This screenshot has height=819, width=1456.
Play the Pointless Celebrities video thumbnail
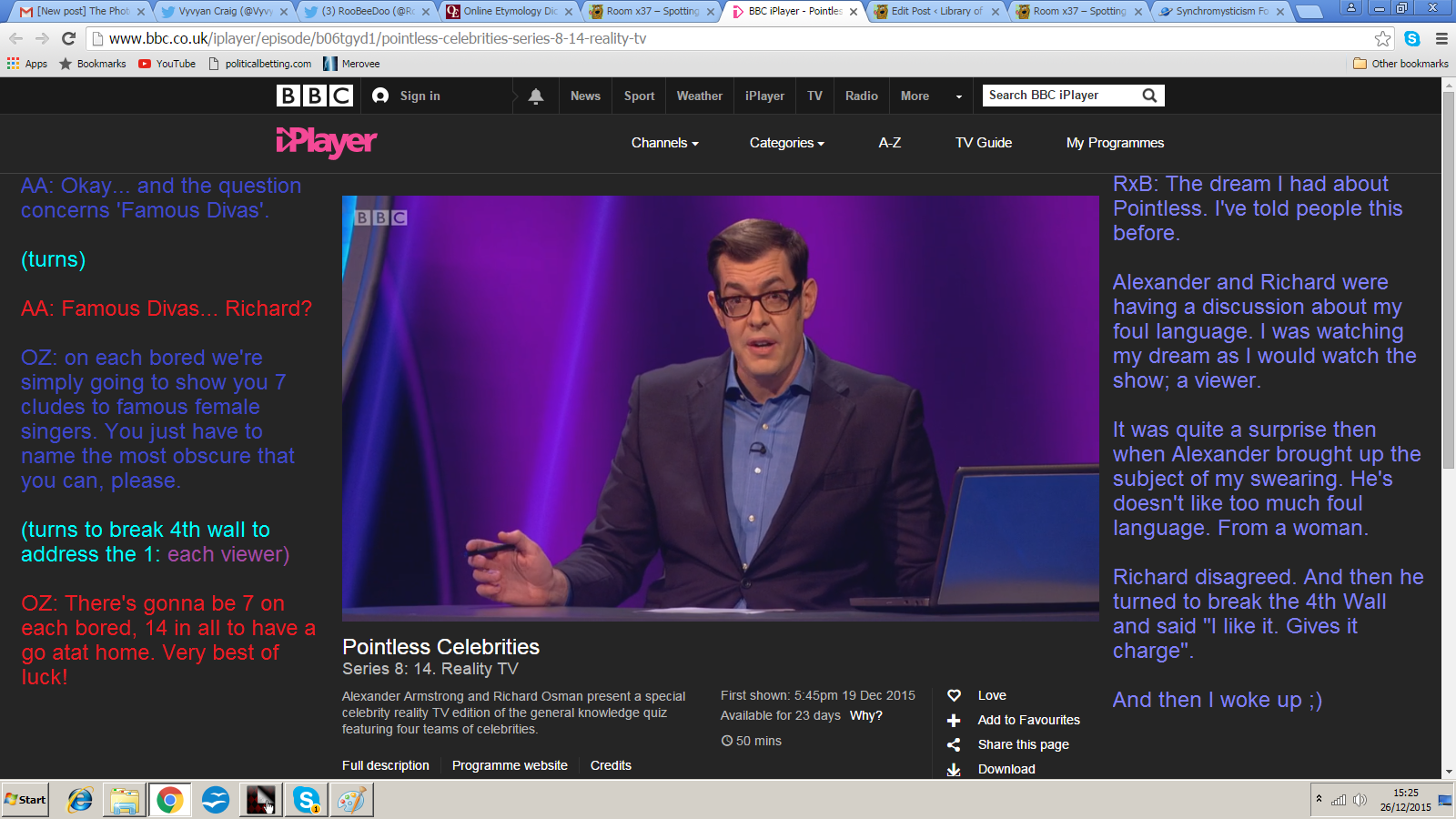point(720,409)
